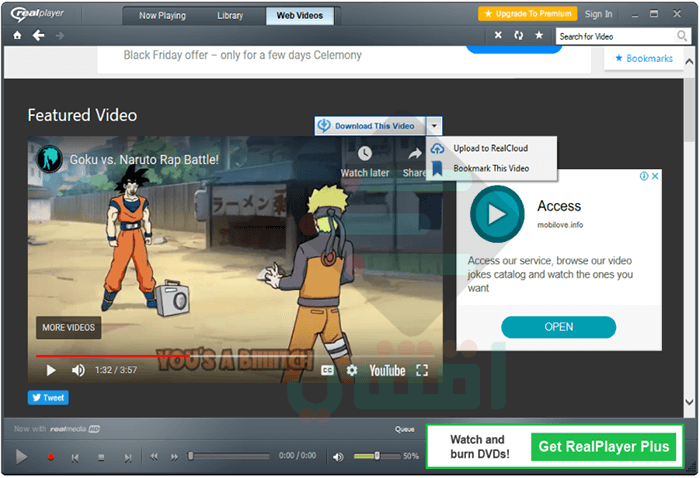Open the Watch later clock icon
The image size is (700, 478).
[365, 154]
